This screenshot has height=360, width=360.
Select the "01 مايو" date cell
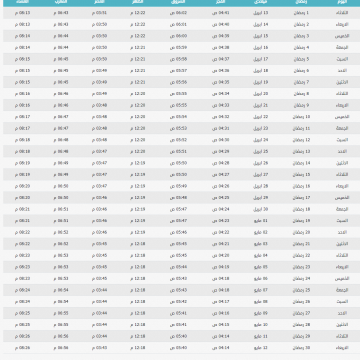coord(261,221)
